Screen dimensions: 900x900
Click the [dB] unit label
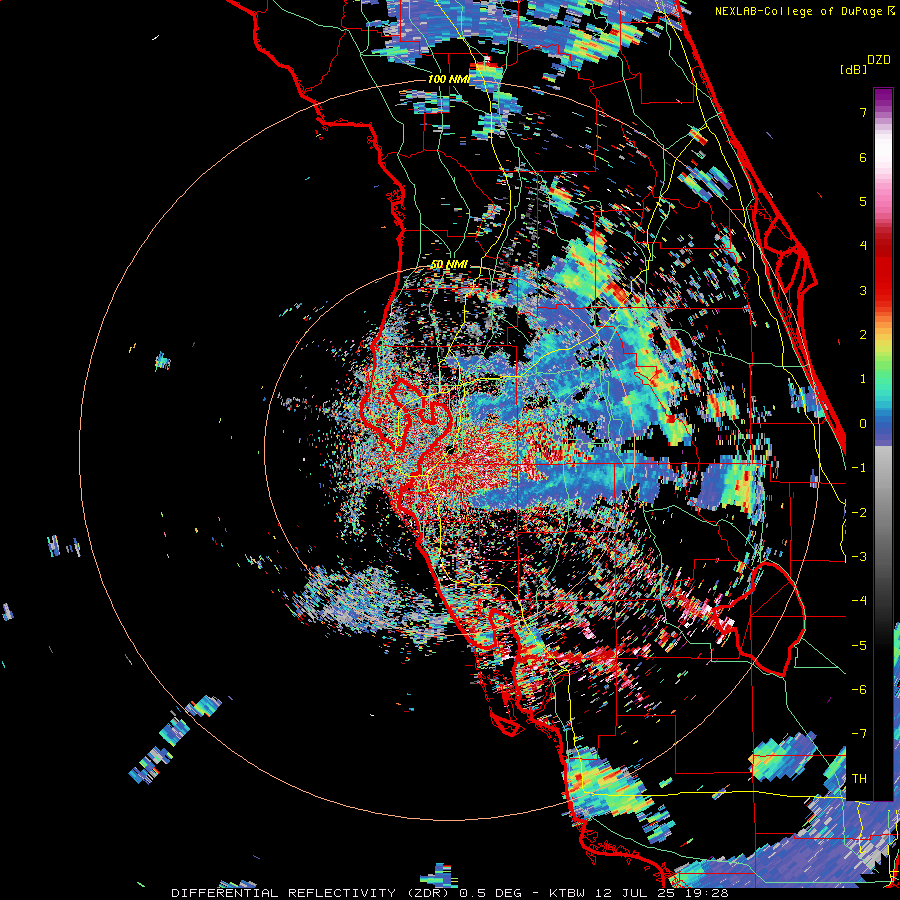tap(853, 69)
